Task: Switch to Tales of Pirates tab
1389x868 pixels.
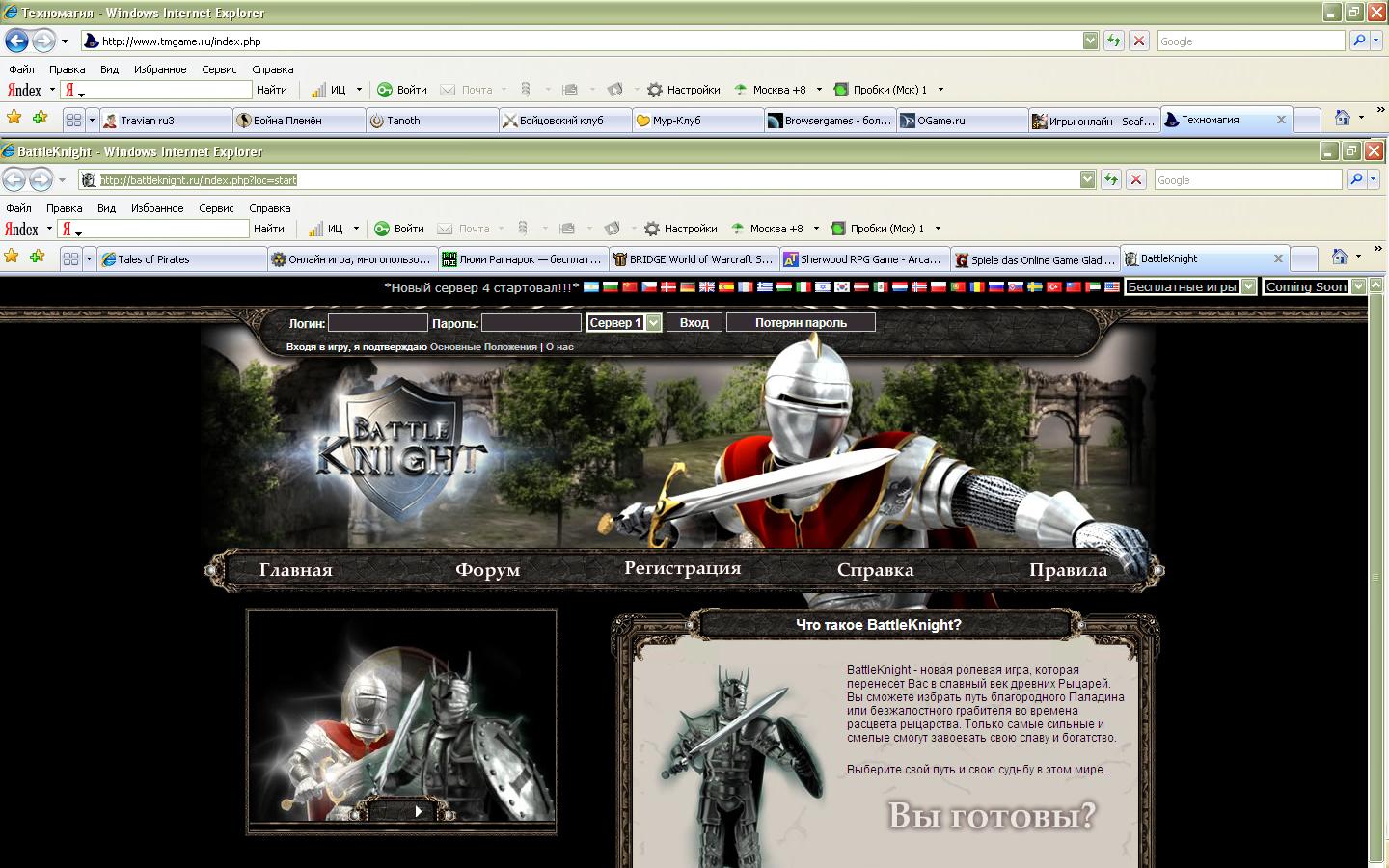Action: point(182,259)
